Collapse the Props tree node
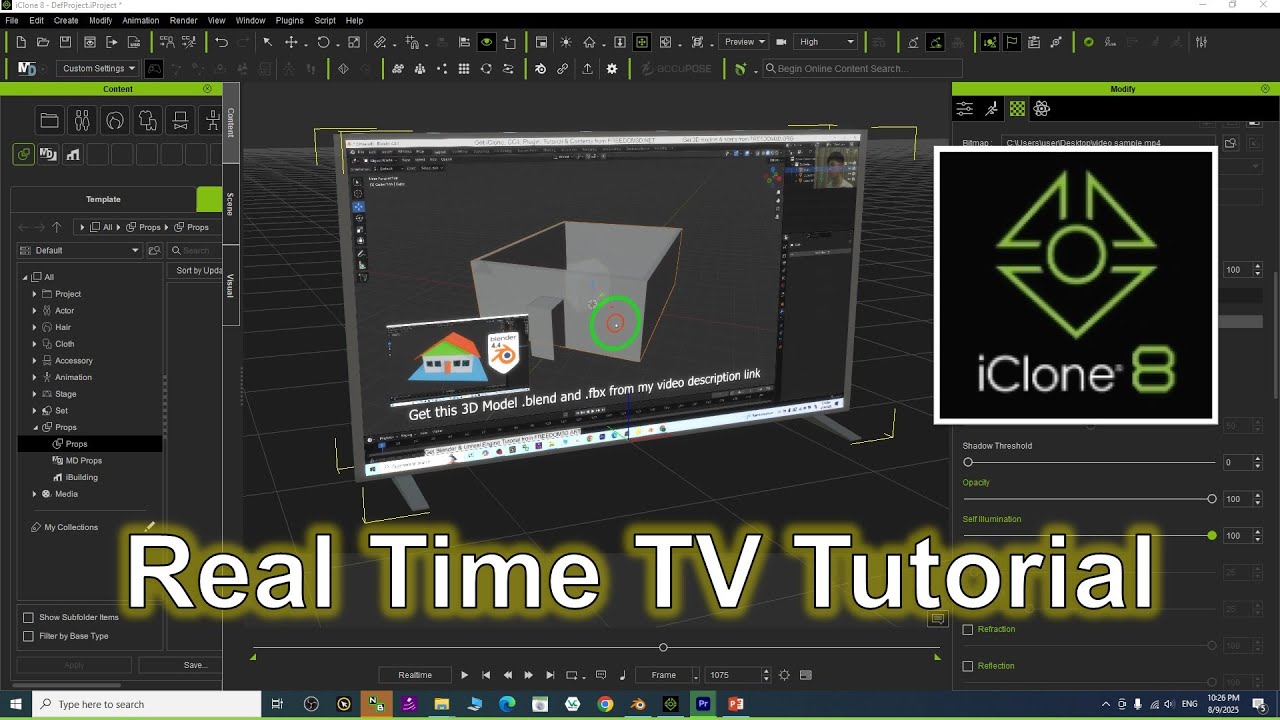This screenshot has width=1280, height=720. [x=34, y=427]
